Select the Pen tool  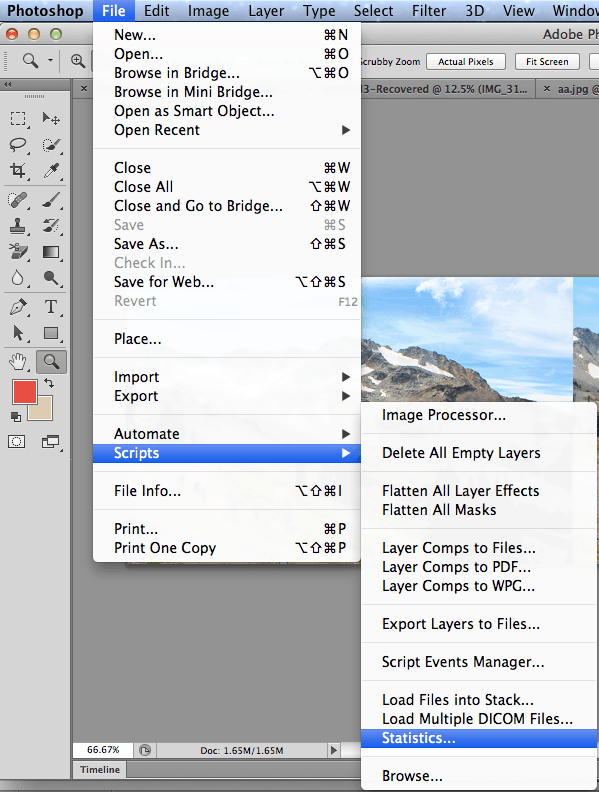pyautogui.click(x=18, y=307)
